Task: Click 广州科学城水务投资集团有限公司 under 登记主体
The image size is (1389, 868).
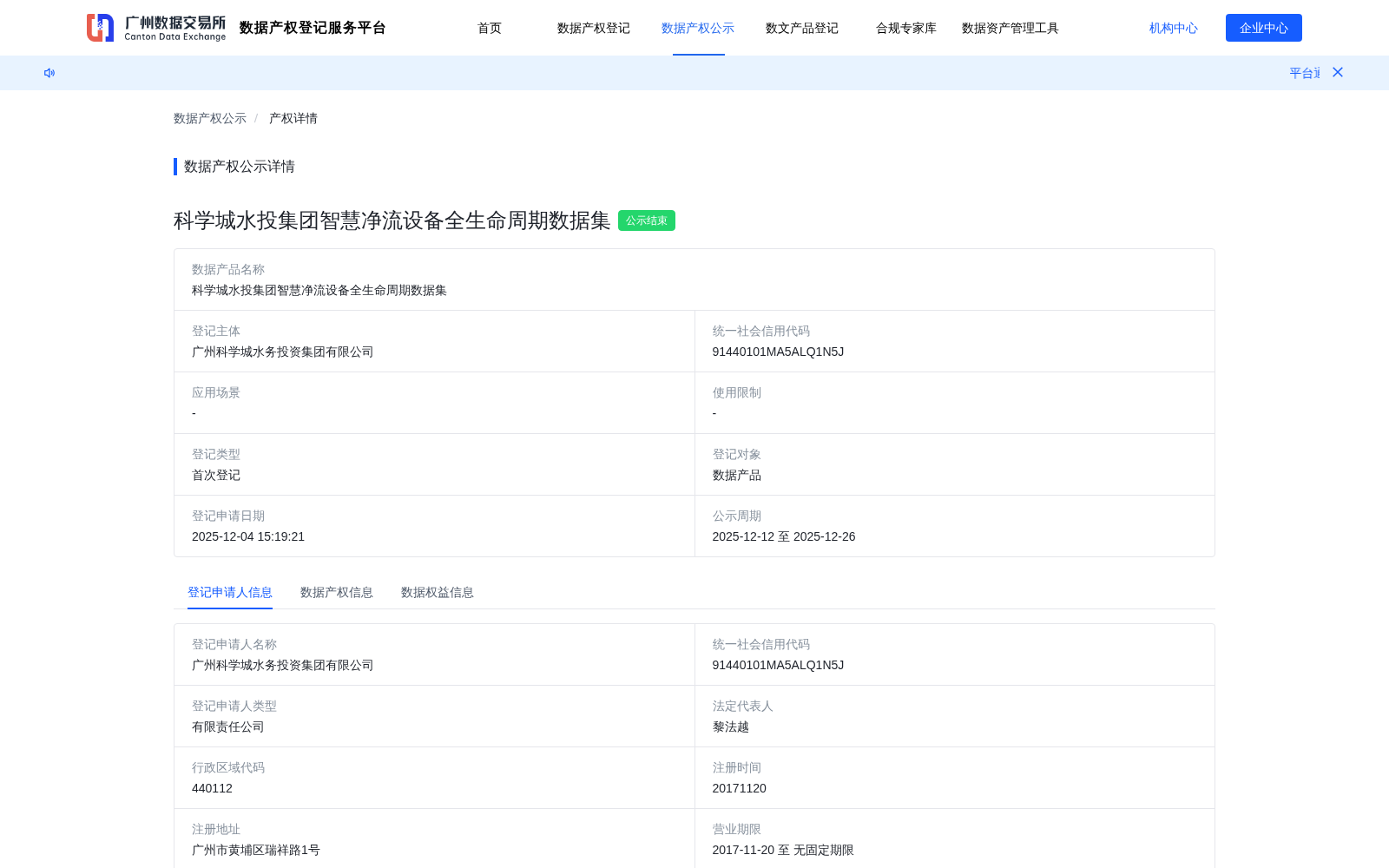Action: point(283,352)
